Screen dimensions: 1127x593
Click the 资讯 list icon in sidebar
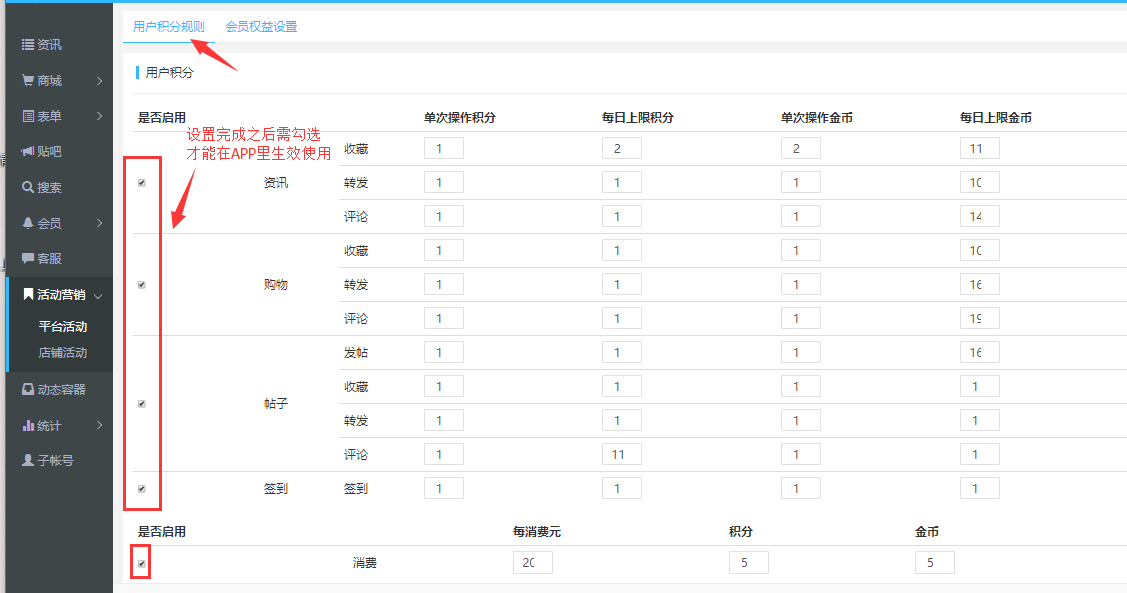click(28, 45)
